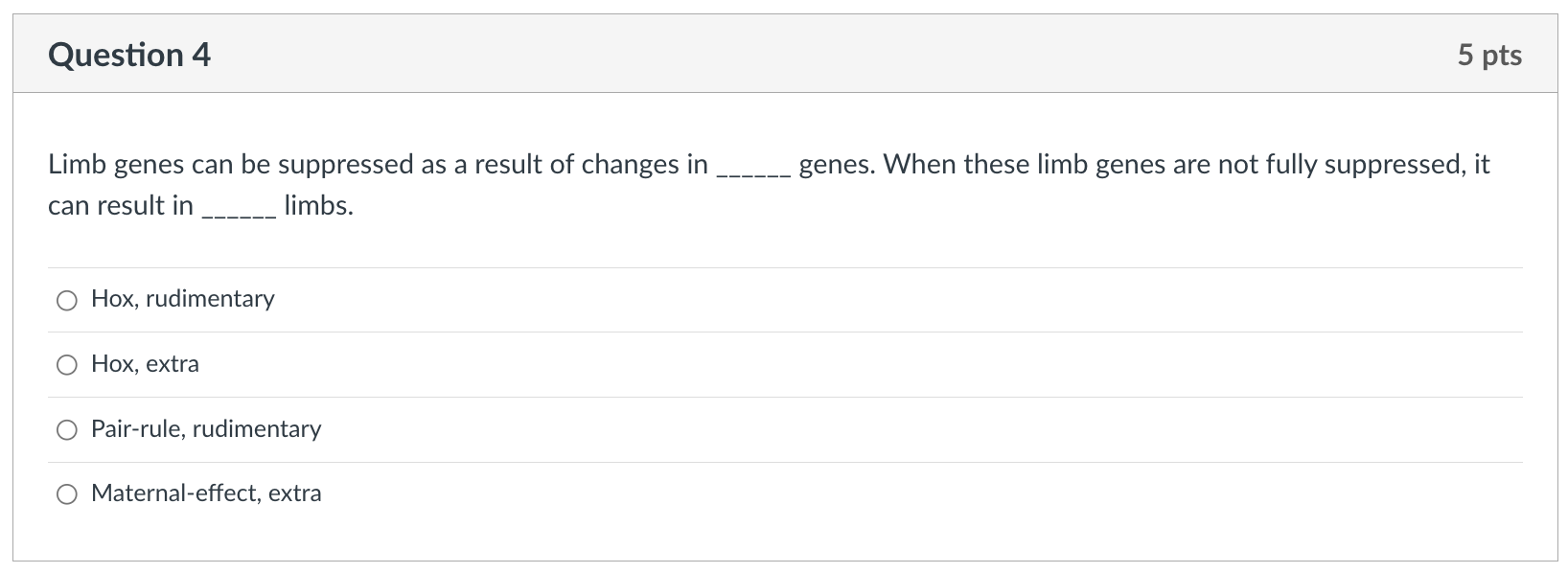
Task: Click the gray question header bar
Action: pos(767,56)
